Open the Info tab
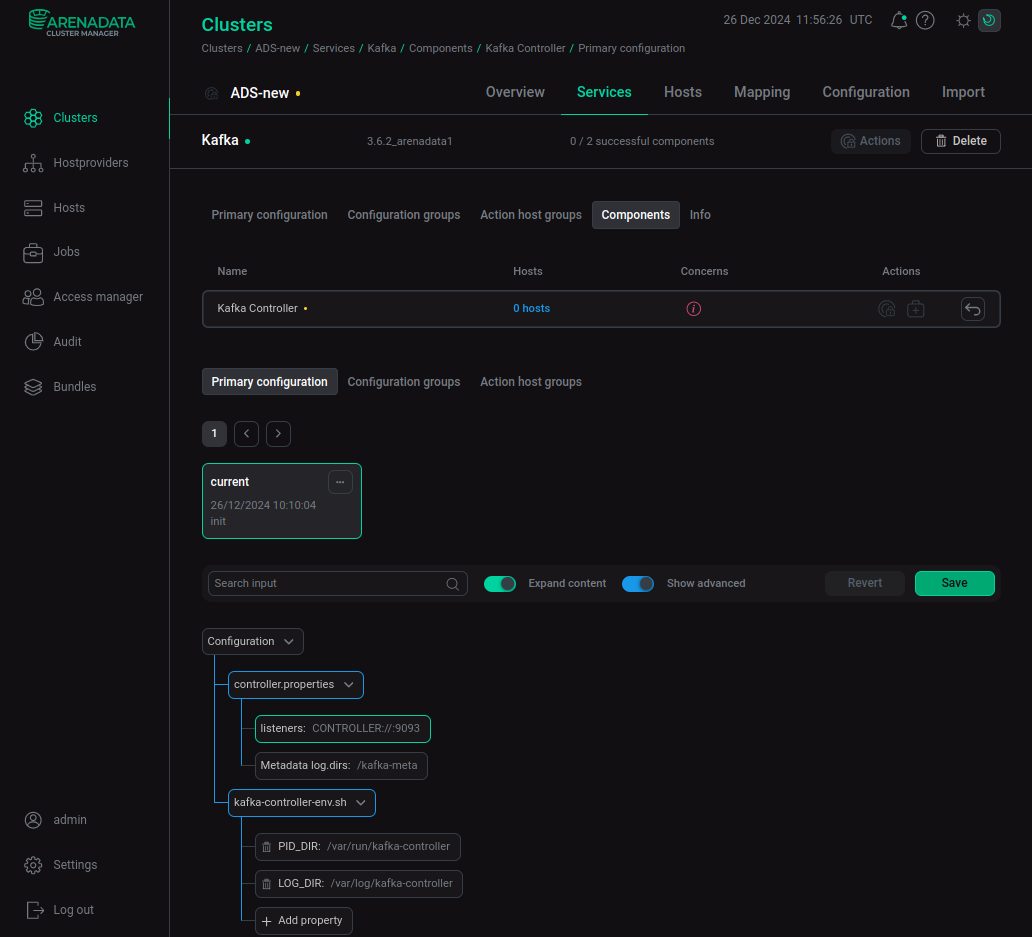The height and width of the screenshot is (937, 1032). click(x=700, y=215)
